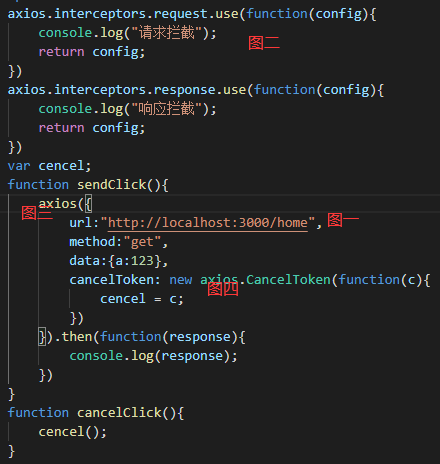Click the .then callback keyword

tap(77, 337)
